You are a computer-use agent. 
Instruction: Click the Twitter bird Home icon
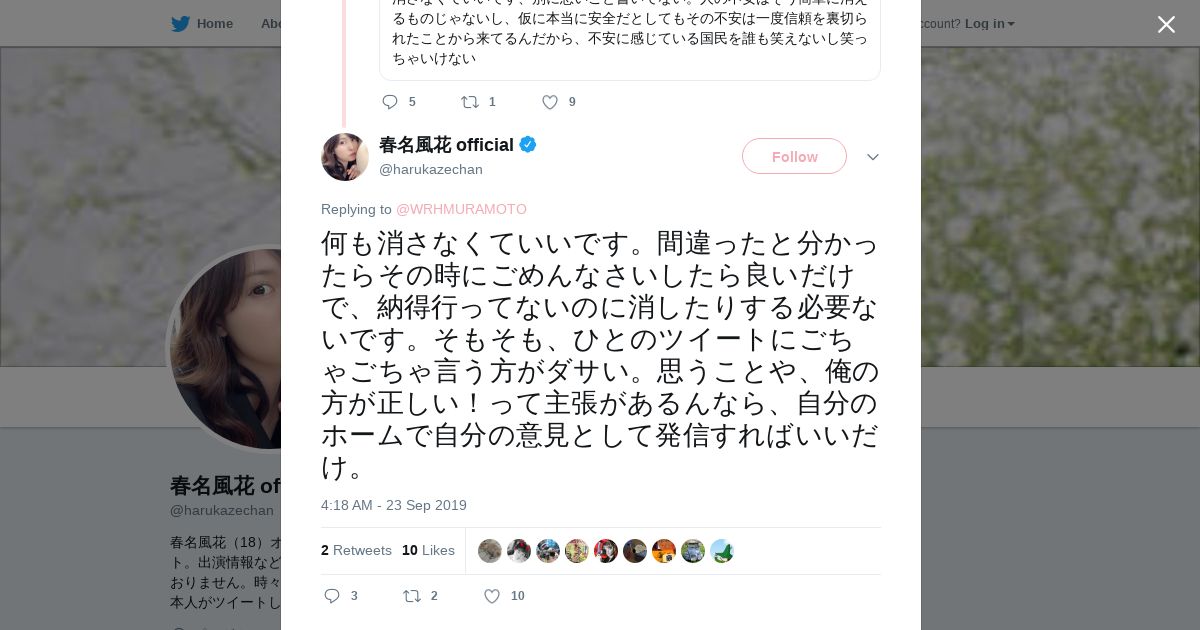[x=181, y=24]
